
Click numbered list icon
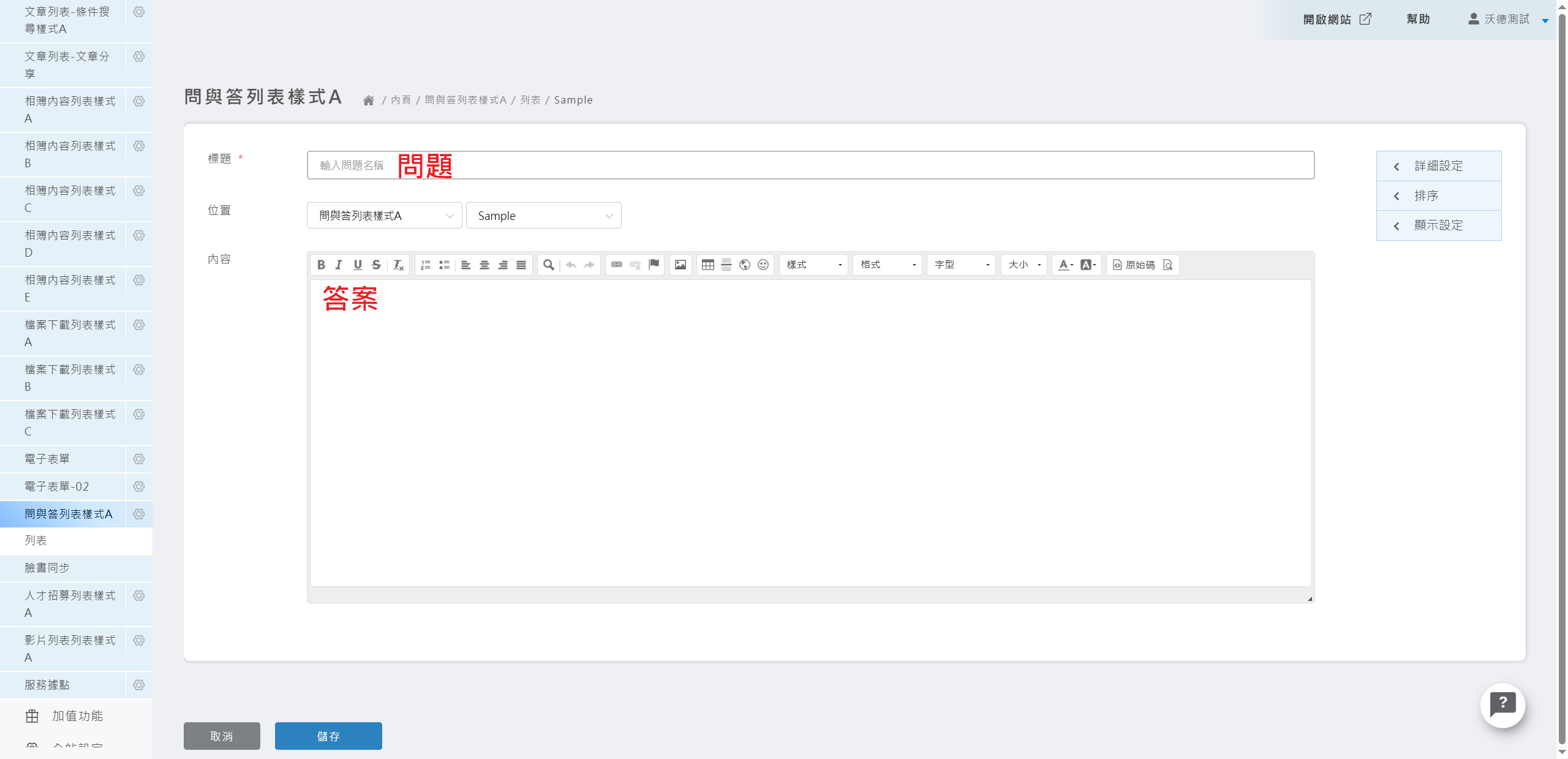426,265
